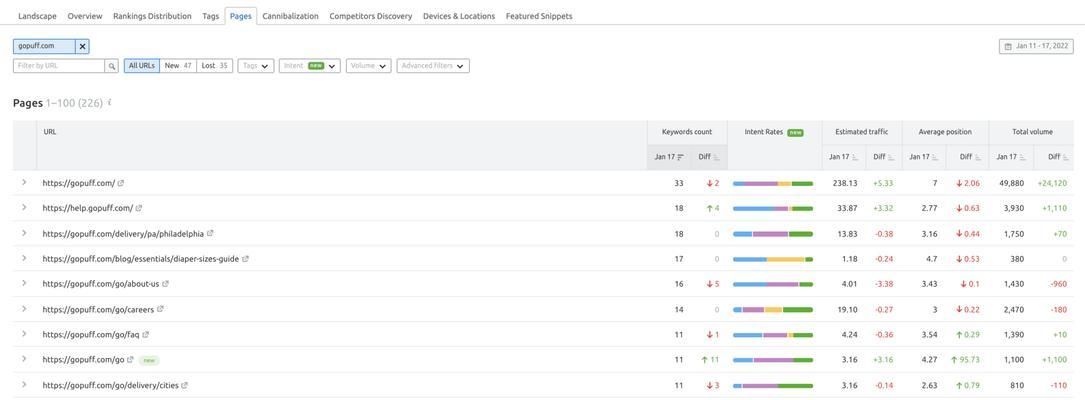Open the Jan 11 - 17, 2022 date picker

[1036, 46]
